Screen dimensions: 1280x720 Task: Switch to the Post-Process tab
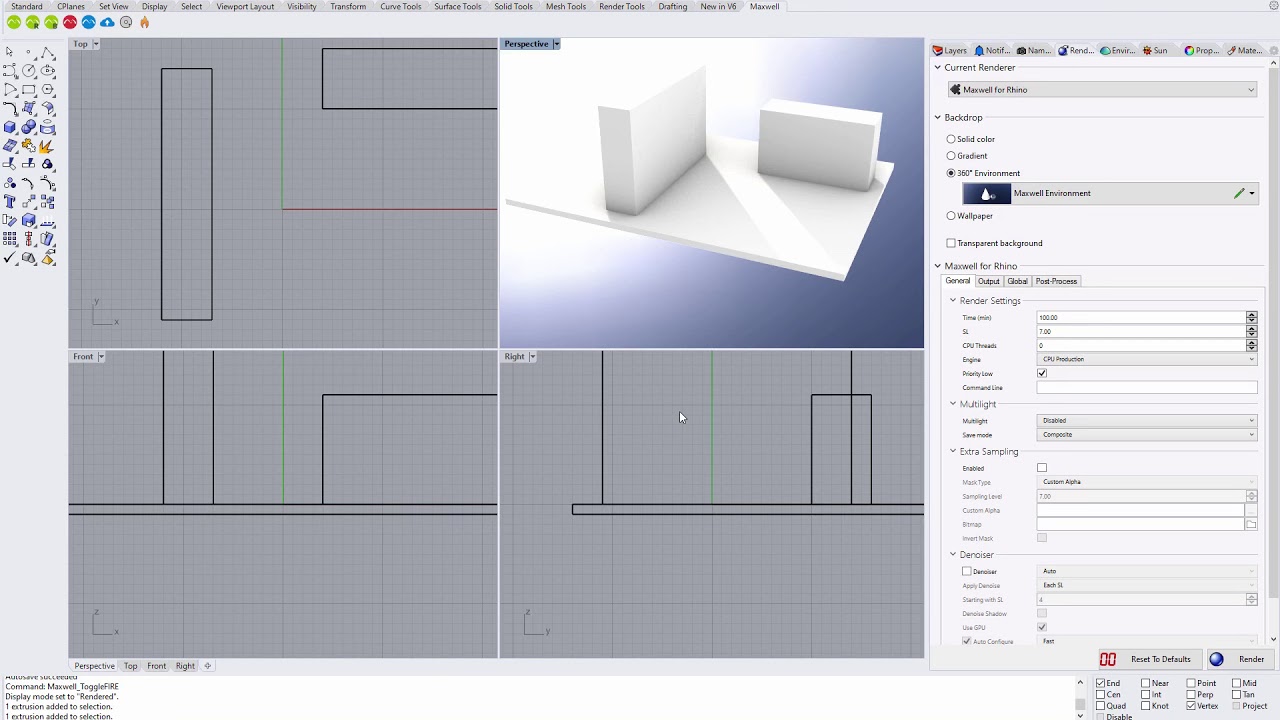coord(1056,281)
